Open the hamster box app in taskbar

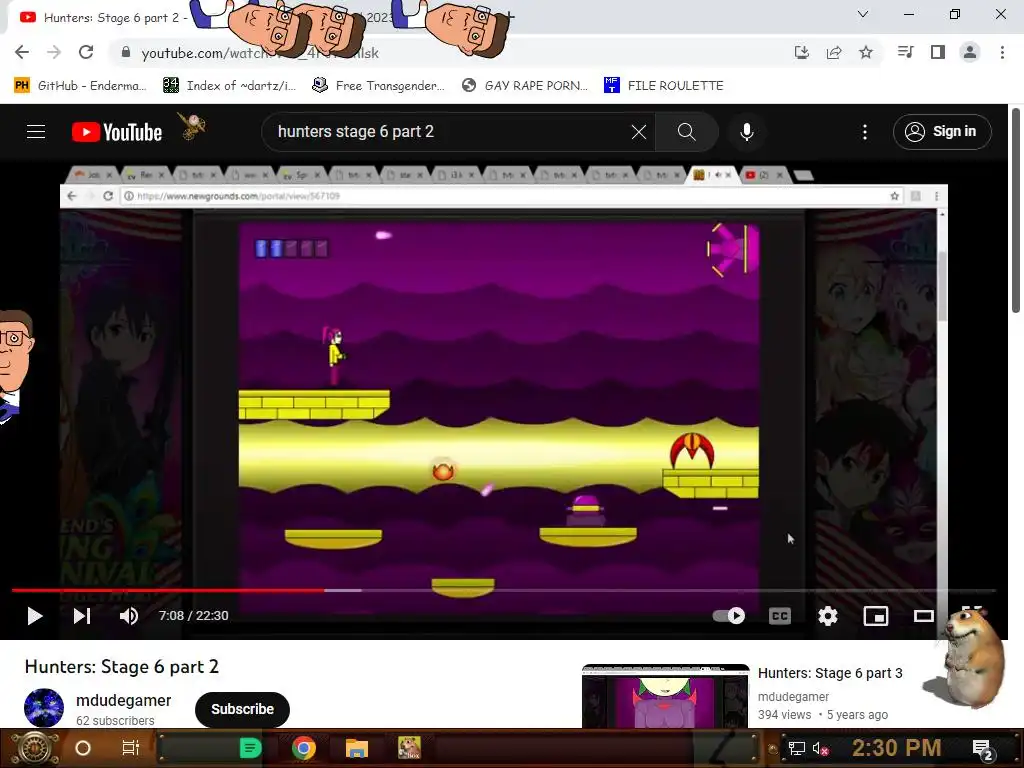pyautogui.click(x=409, y=748)
